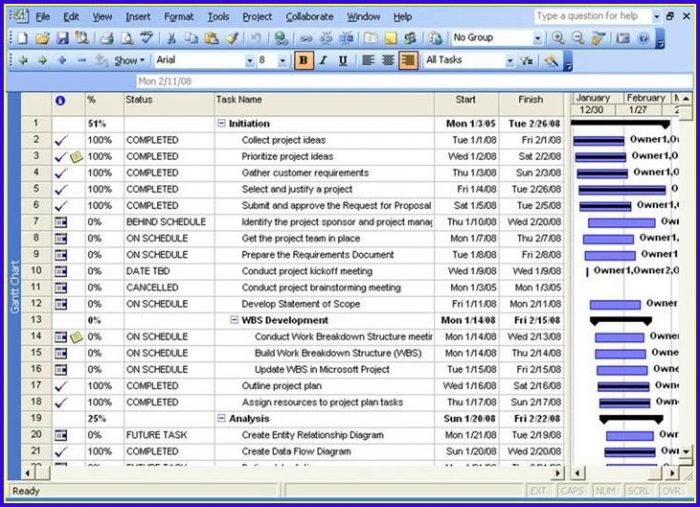
Task: Collapse the Initiation summary task
Action: tap(221, 124)
